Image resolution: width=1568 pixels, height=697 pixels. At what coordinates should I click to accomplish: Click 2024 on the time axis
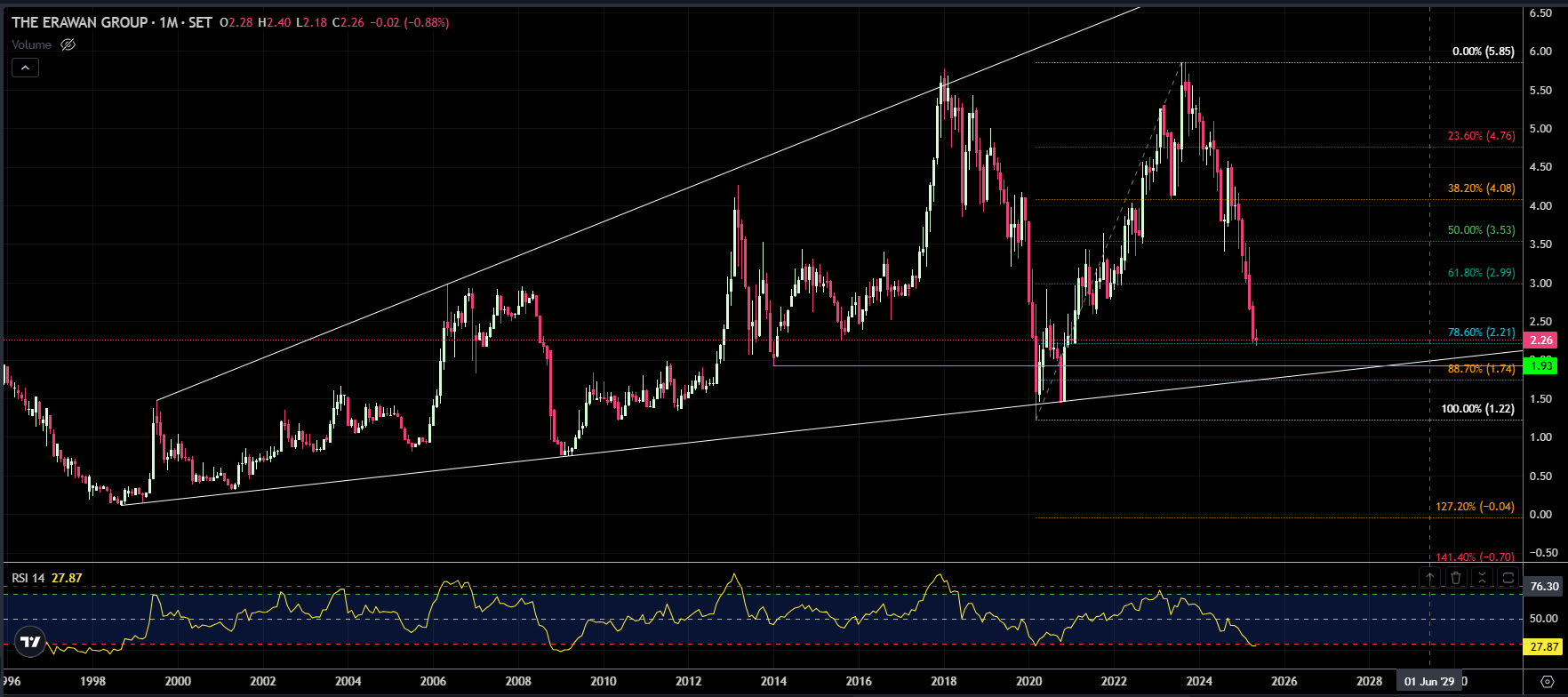[1199, 682]
